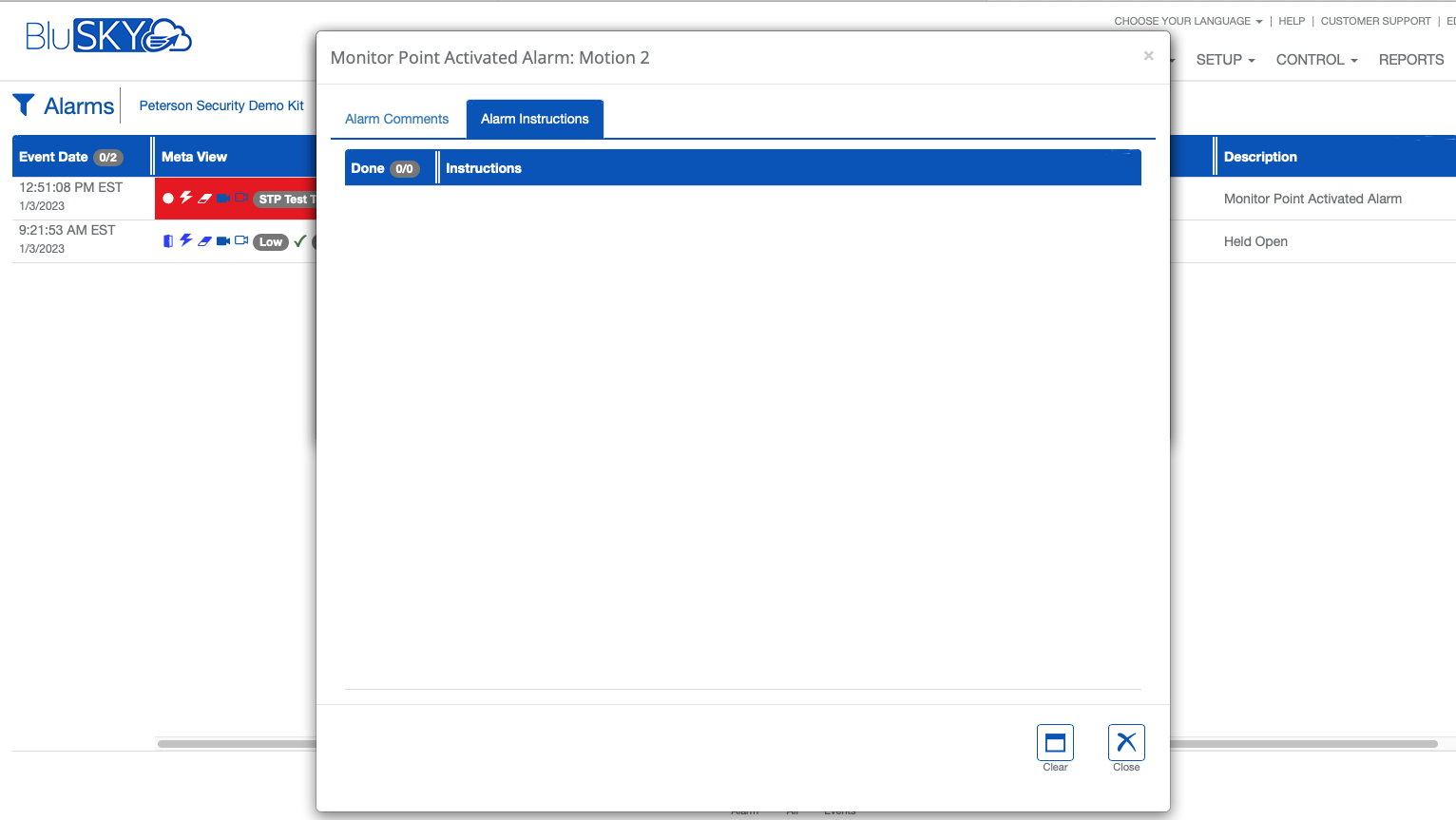Click the green checkmark in the Low row
Viewport: 1456px width, 820px height.
[300, 241]
